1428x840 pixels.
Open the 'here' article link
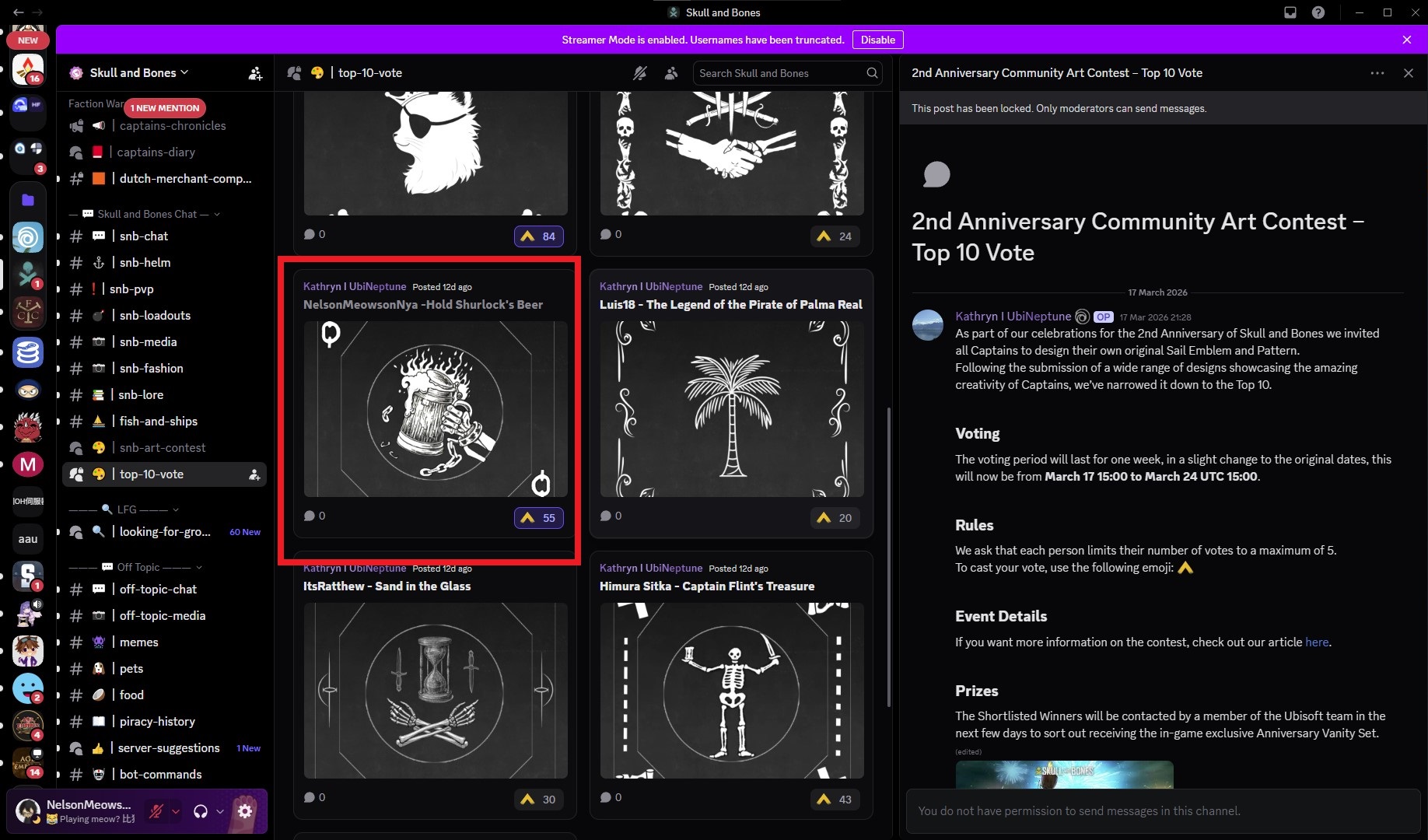click(x=1316, y=642)
